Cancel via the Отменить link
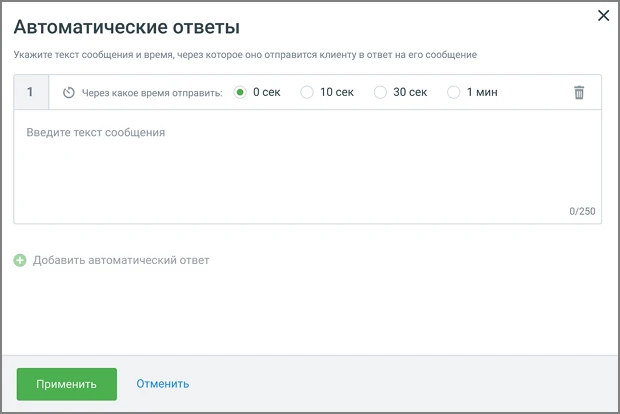This screenshot has width=620, height=414. tap(163, 384)
